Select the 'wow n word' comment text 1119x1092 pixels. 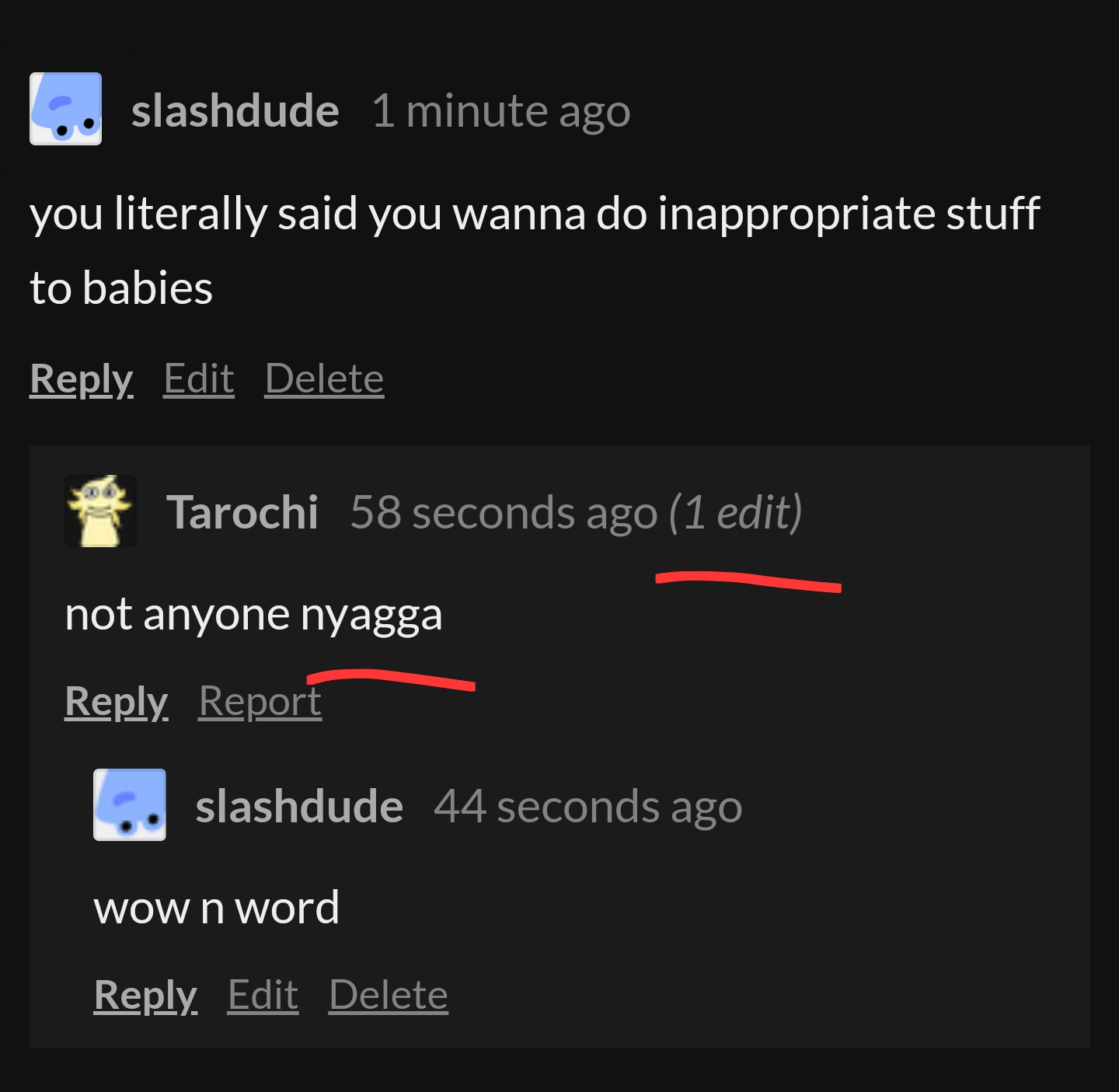point(217,908)
